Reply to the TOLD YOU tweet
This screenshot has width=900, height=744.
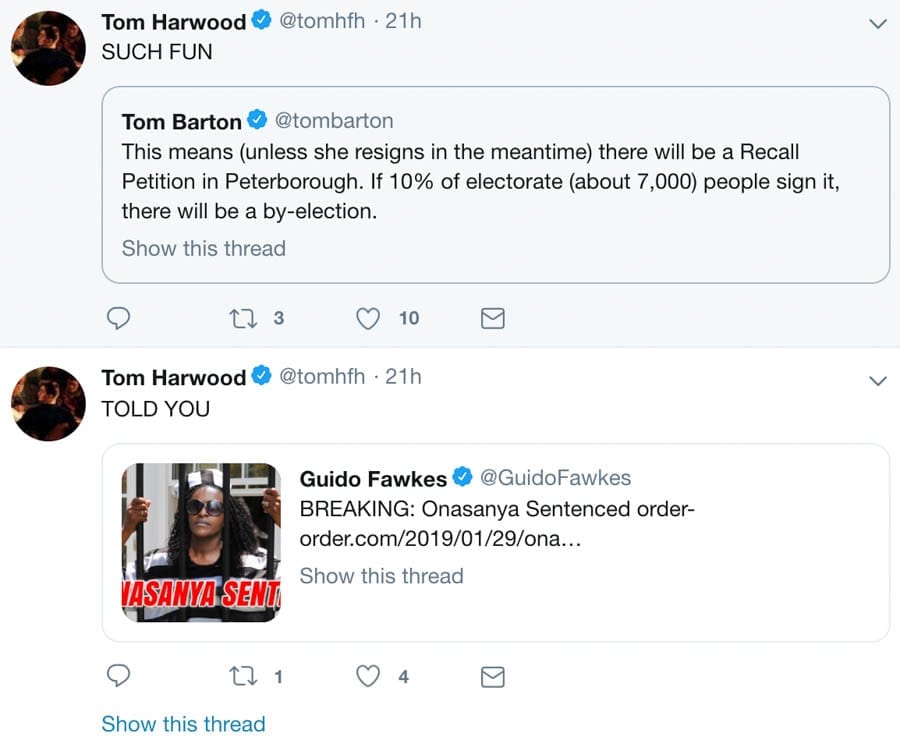(x=118, y=677)
